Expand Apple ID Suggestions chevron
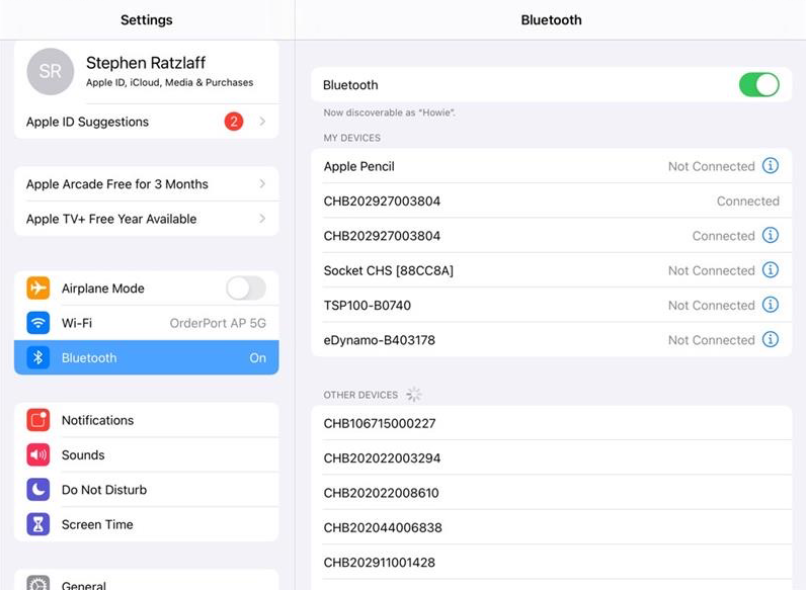The height and width of the screenshot is (590, 806). pyautogui.click(x=262, y=121)
